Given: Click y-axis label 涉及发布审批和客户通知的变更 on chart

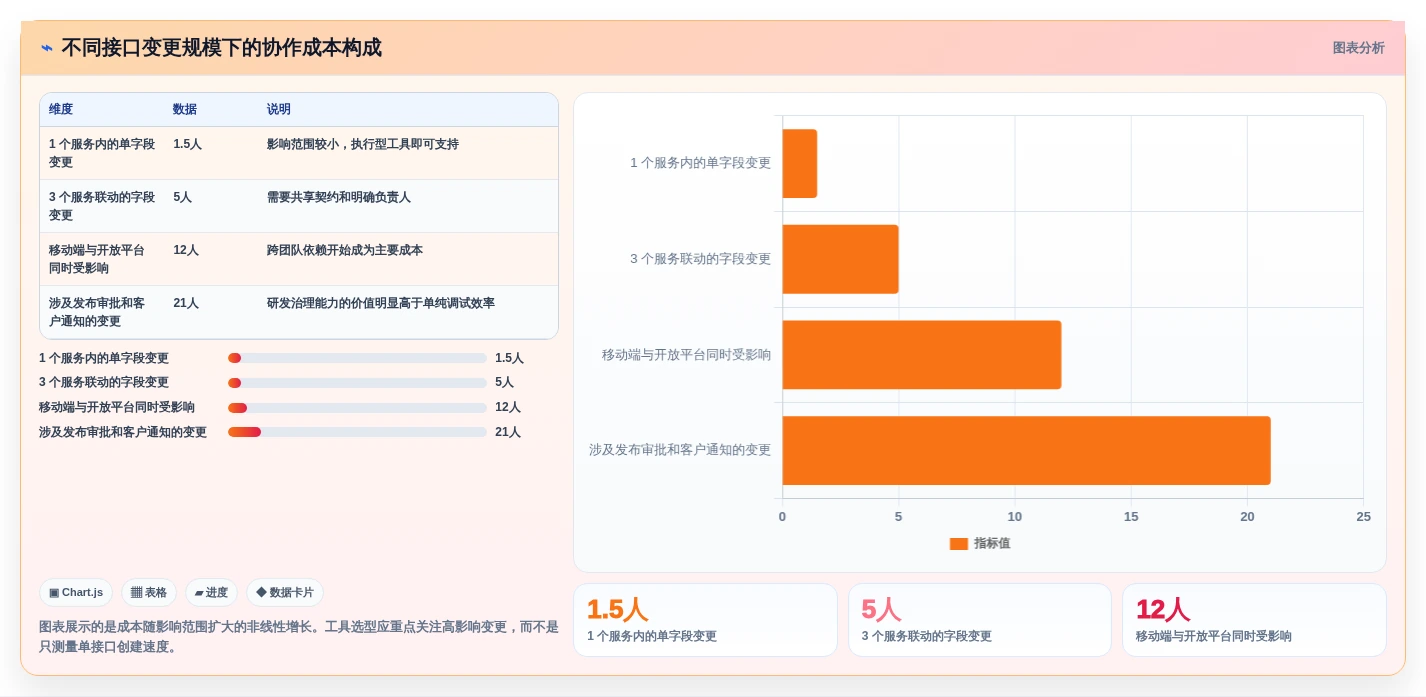Looking at the screenshot, I should (680, 450).
